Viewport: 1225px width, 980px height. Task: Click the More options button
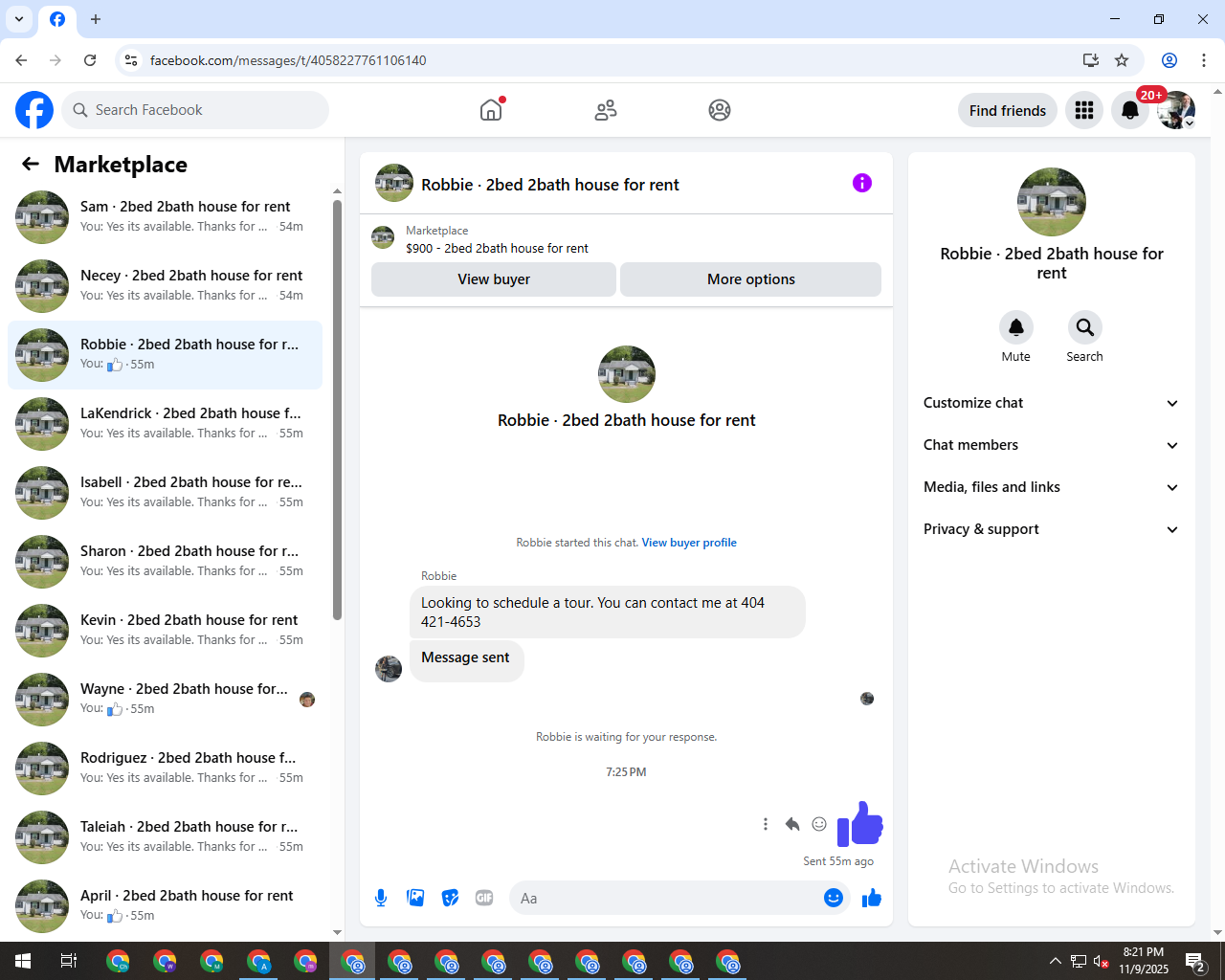point(751,279)
